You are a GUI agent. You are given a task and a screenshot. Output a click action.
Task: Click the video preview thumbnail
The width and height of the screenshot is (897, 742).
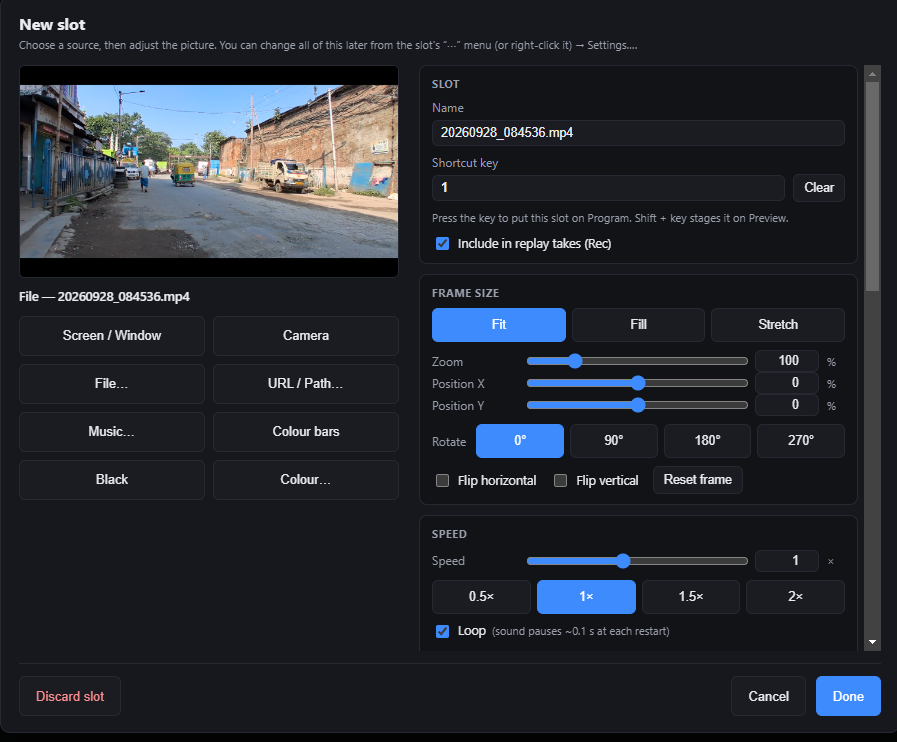coord(209,172)
